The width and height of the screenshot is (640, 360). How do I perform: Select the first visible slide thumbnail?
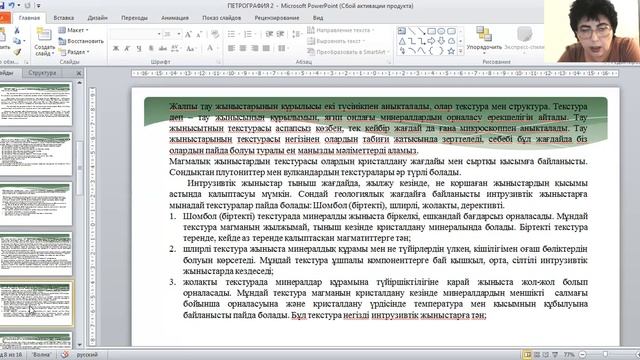pyautogui.click(x=36, y=104)
